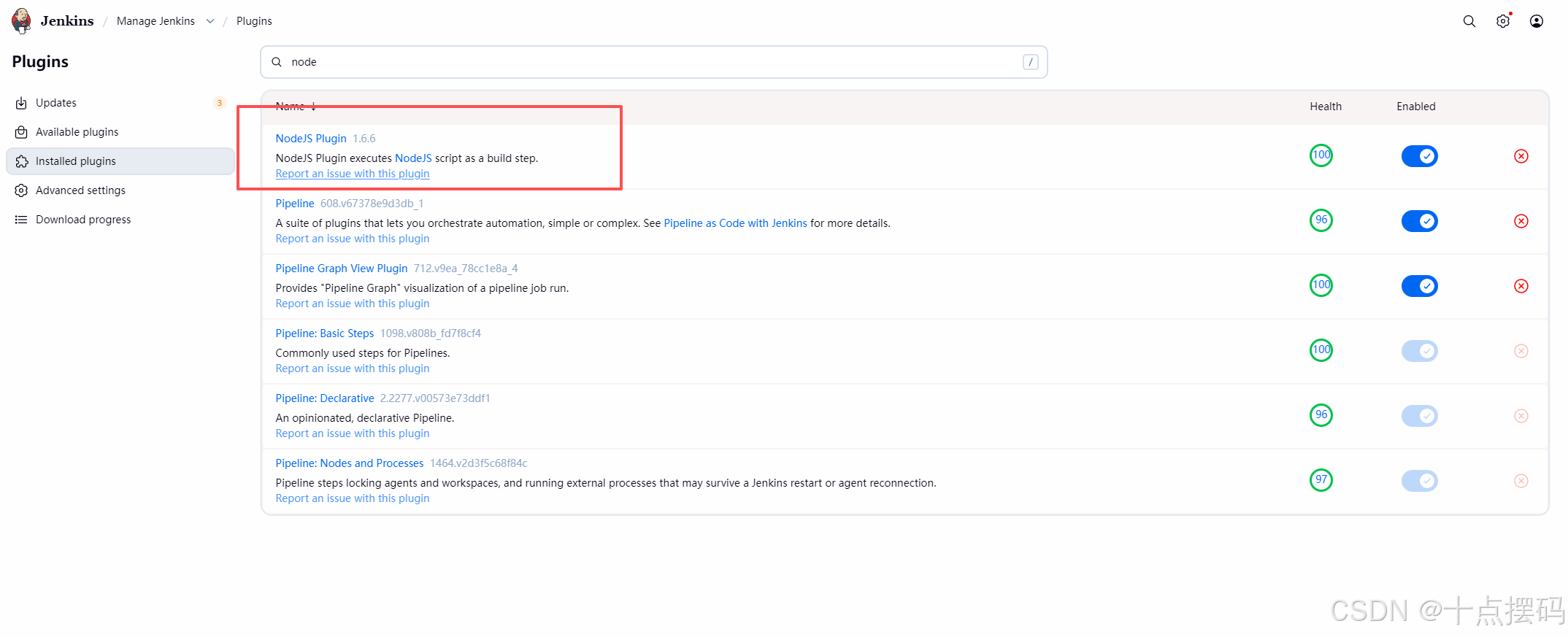Click NodeJS Plugin version text 1.6.6
The width and height of the screenshot is (1568, 637).
(364, 139)
